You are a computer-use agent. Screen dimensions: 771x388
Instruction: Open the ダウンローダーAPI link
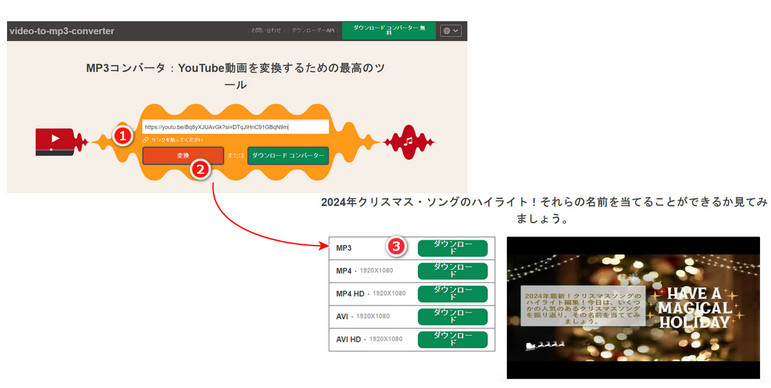click(313, 30)
